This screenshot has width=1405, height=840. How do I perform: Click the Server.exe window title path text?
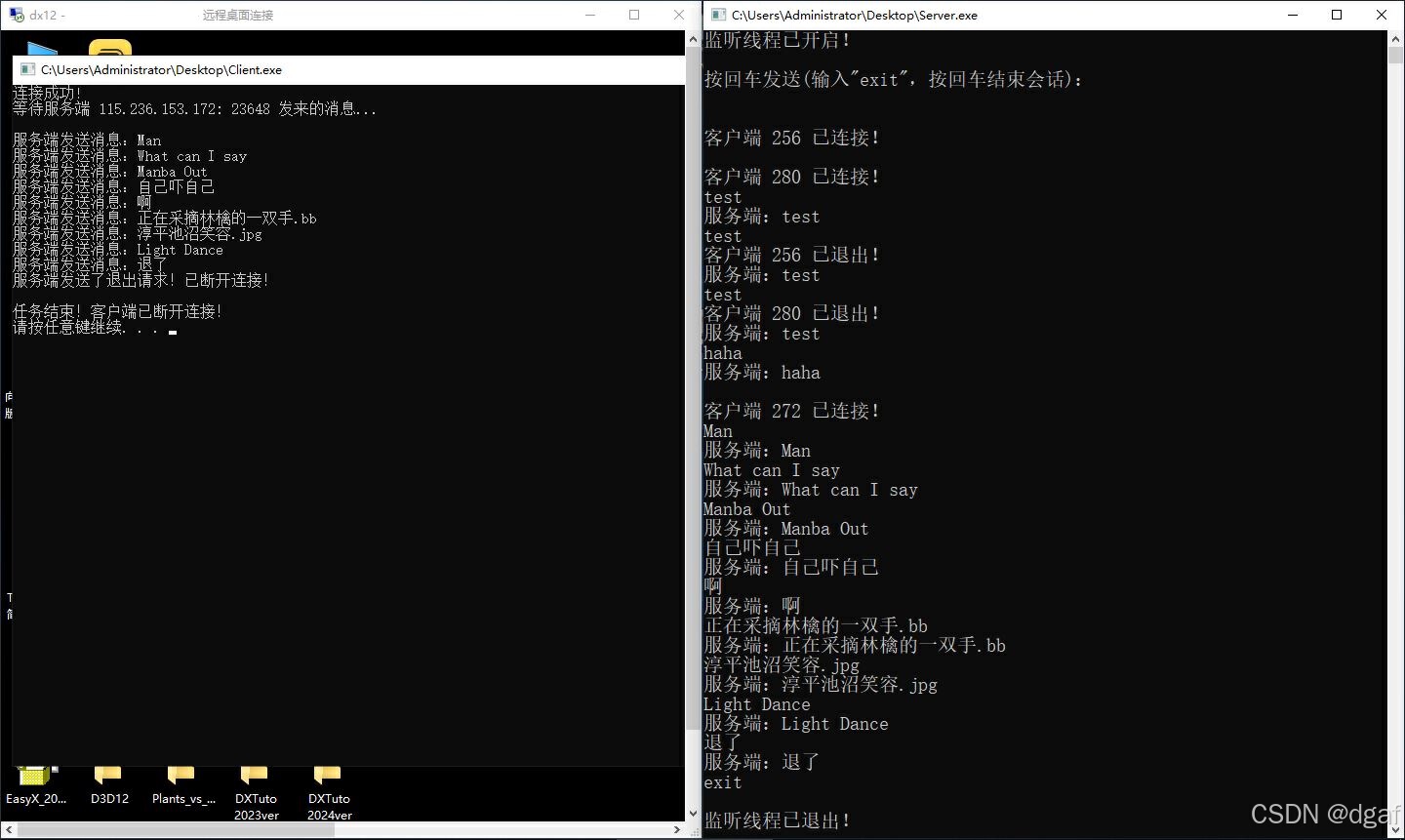[855, 15]
